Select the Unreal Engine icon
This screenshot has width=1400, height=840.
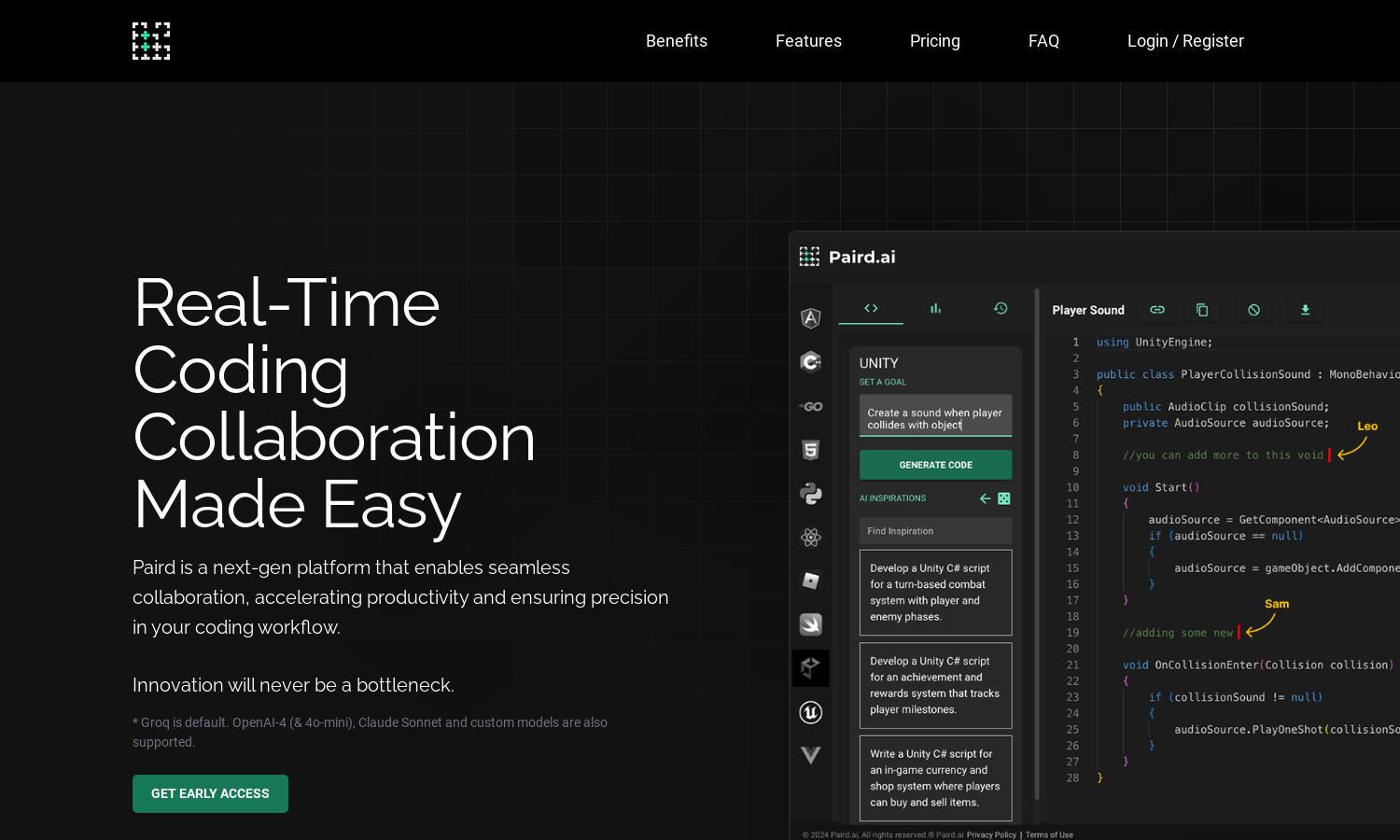tap(811, 712)
